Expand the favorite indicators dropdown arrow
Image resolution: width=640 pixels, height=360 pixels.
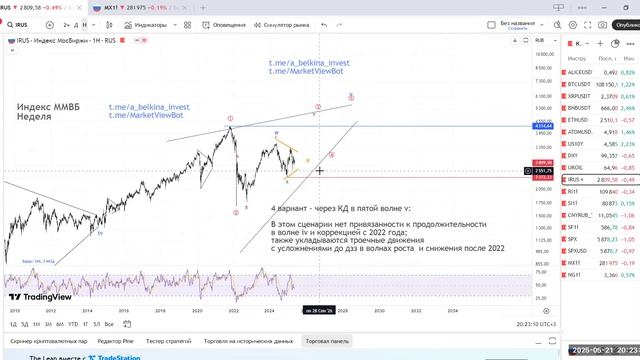[x=175, y=25]
